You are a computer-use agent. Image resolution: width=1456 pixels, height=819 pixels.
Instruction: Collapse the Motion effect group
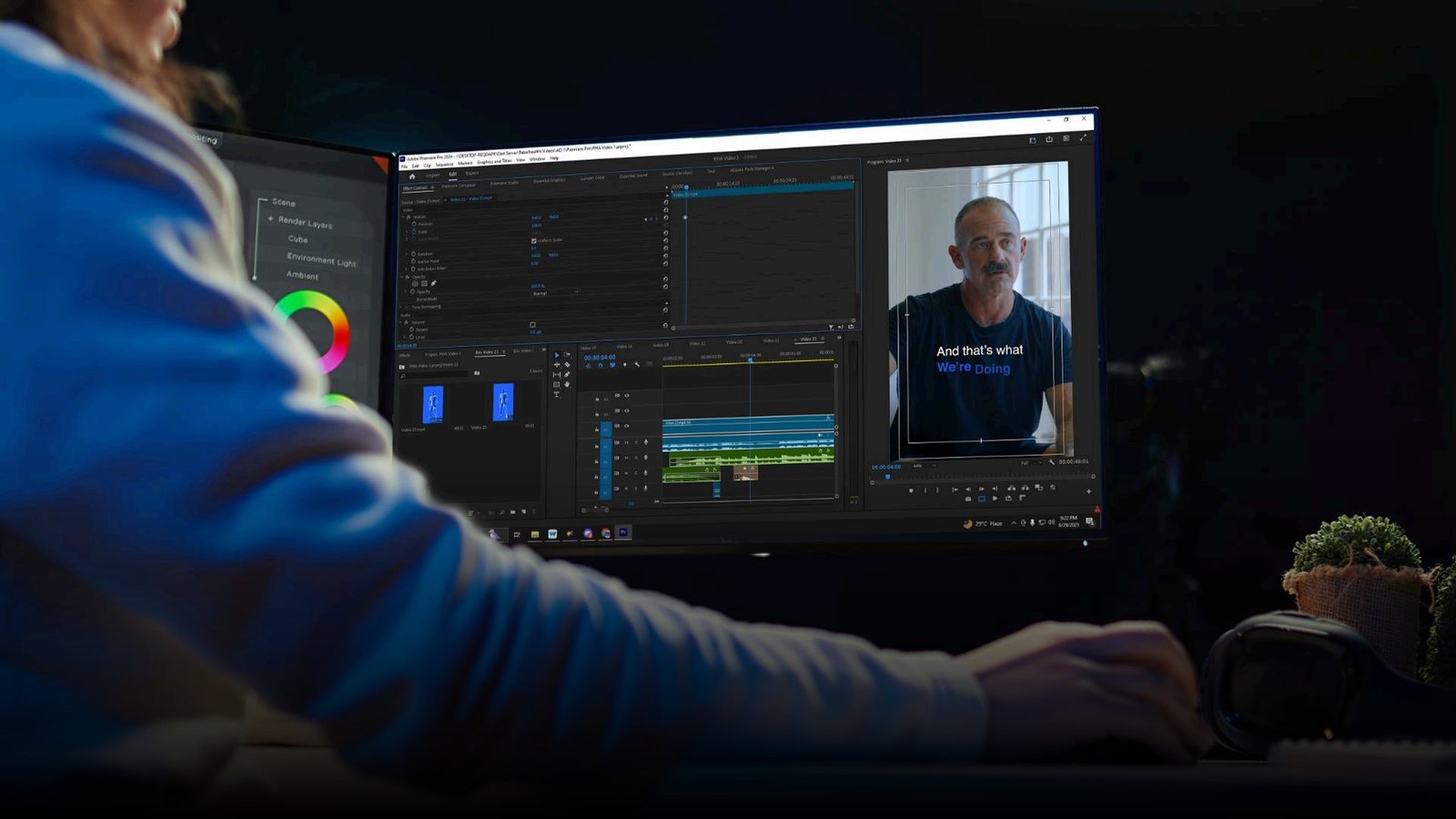[x=403, y=217]
